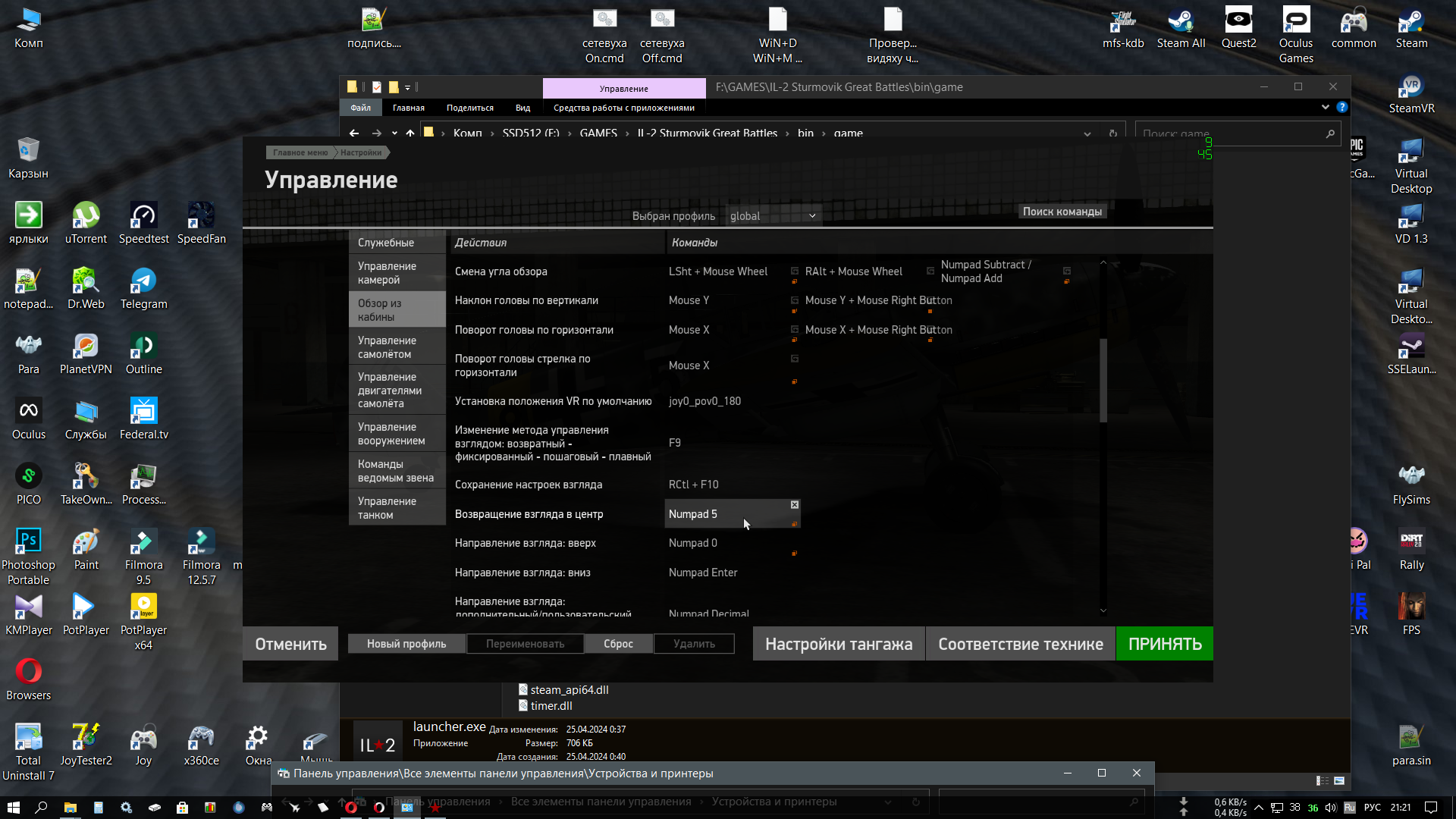Click the Сброс button
Image resolution: width=1456 pixels, height=819 pixels.
tap(619, 644)
